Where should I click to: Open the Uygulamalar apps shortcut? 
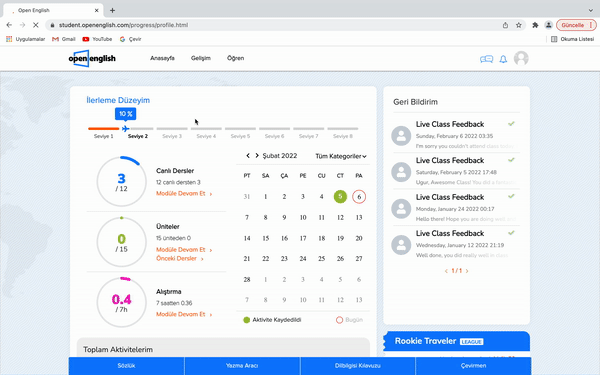[x=26, y=39]
